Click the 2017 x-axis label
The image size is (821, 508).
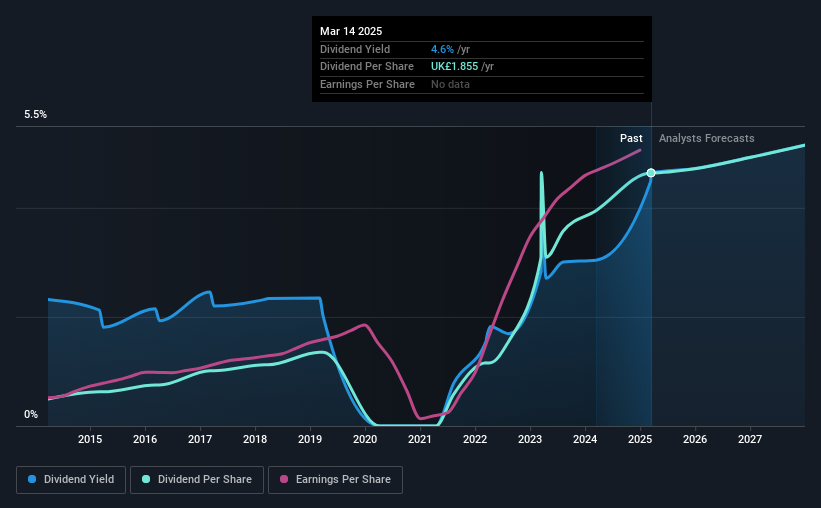(200, 439)
